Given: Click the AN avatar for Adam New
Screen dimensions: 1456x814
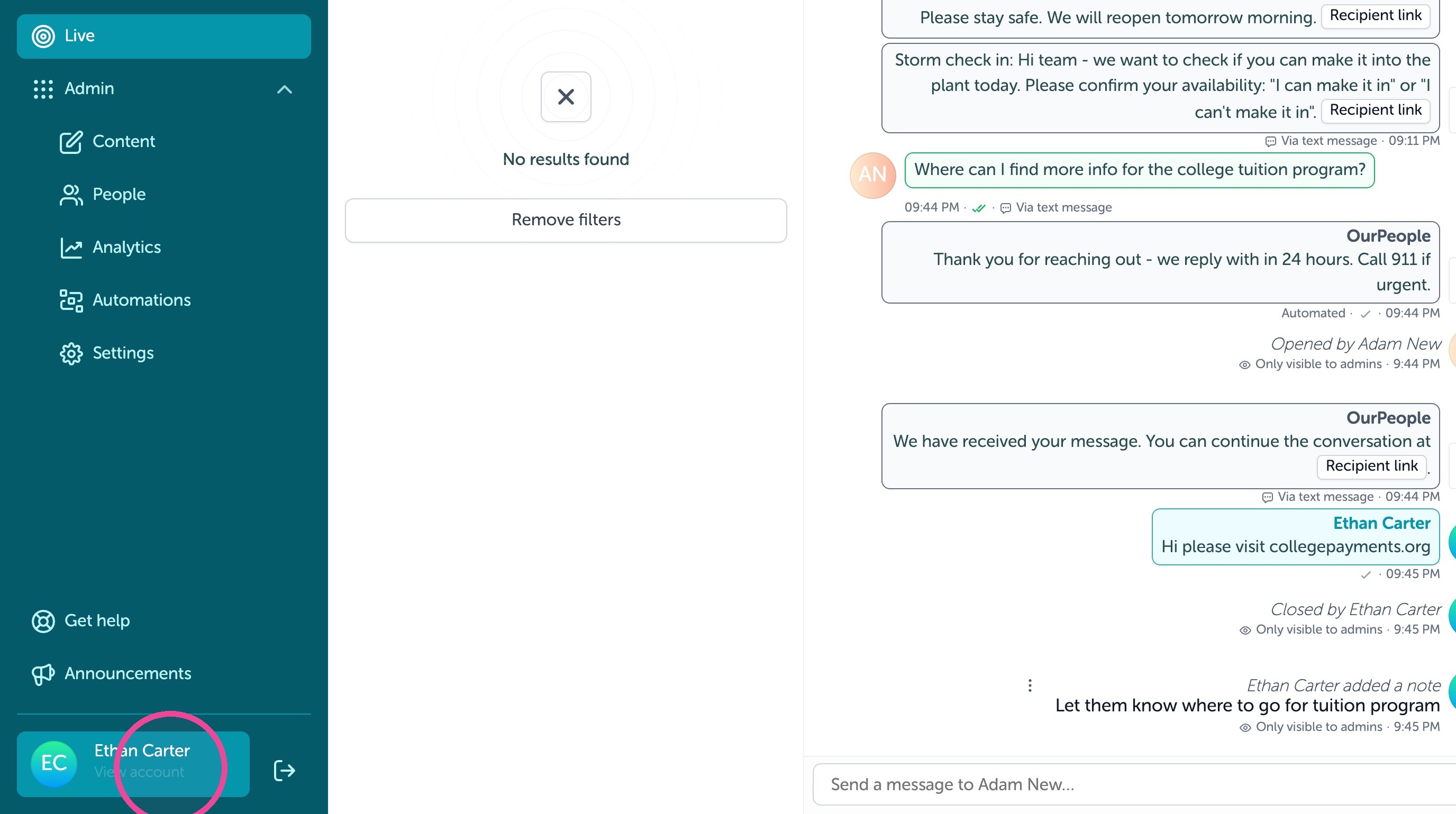Looking at the screenshot, I should click(872, 175).
